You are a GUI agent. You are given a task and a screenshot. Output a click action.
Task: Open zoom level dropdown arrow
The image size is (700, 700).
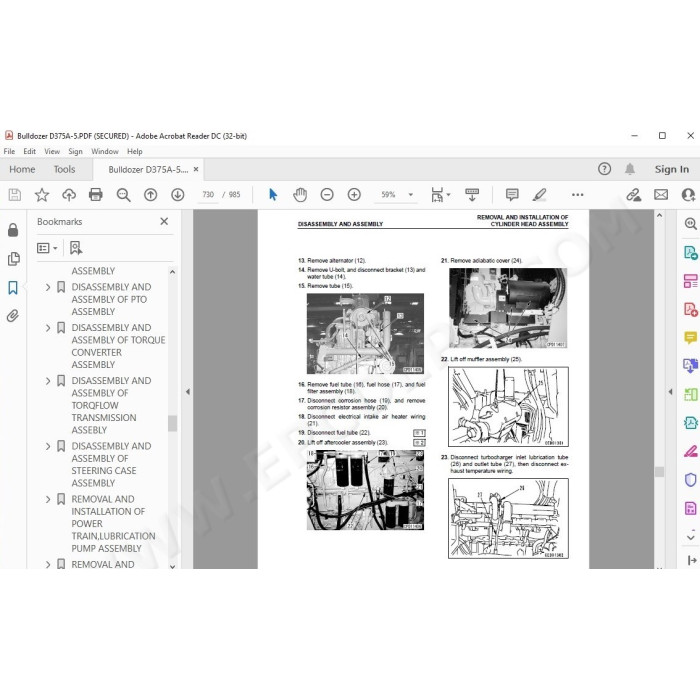(x=410, y=195)
